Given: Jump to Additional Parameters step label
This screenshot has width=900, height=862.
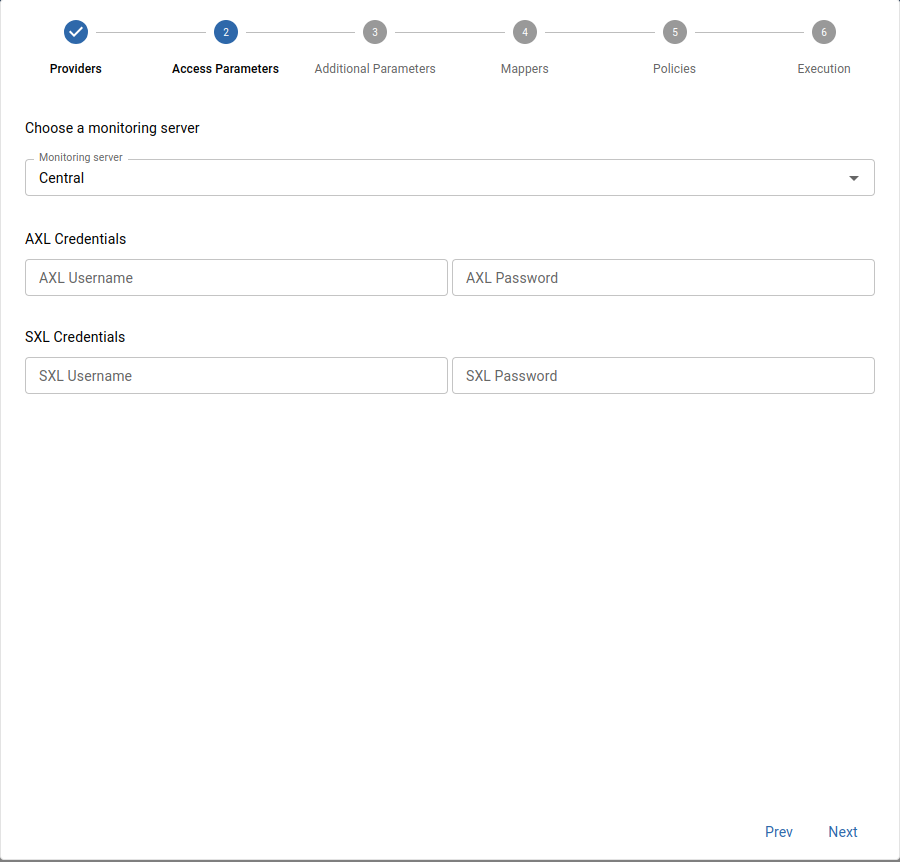Looking at the screenshot, I should pos(375,69).
